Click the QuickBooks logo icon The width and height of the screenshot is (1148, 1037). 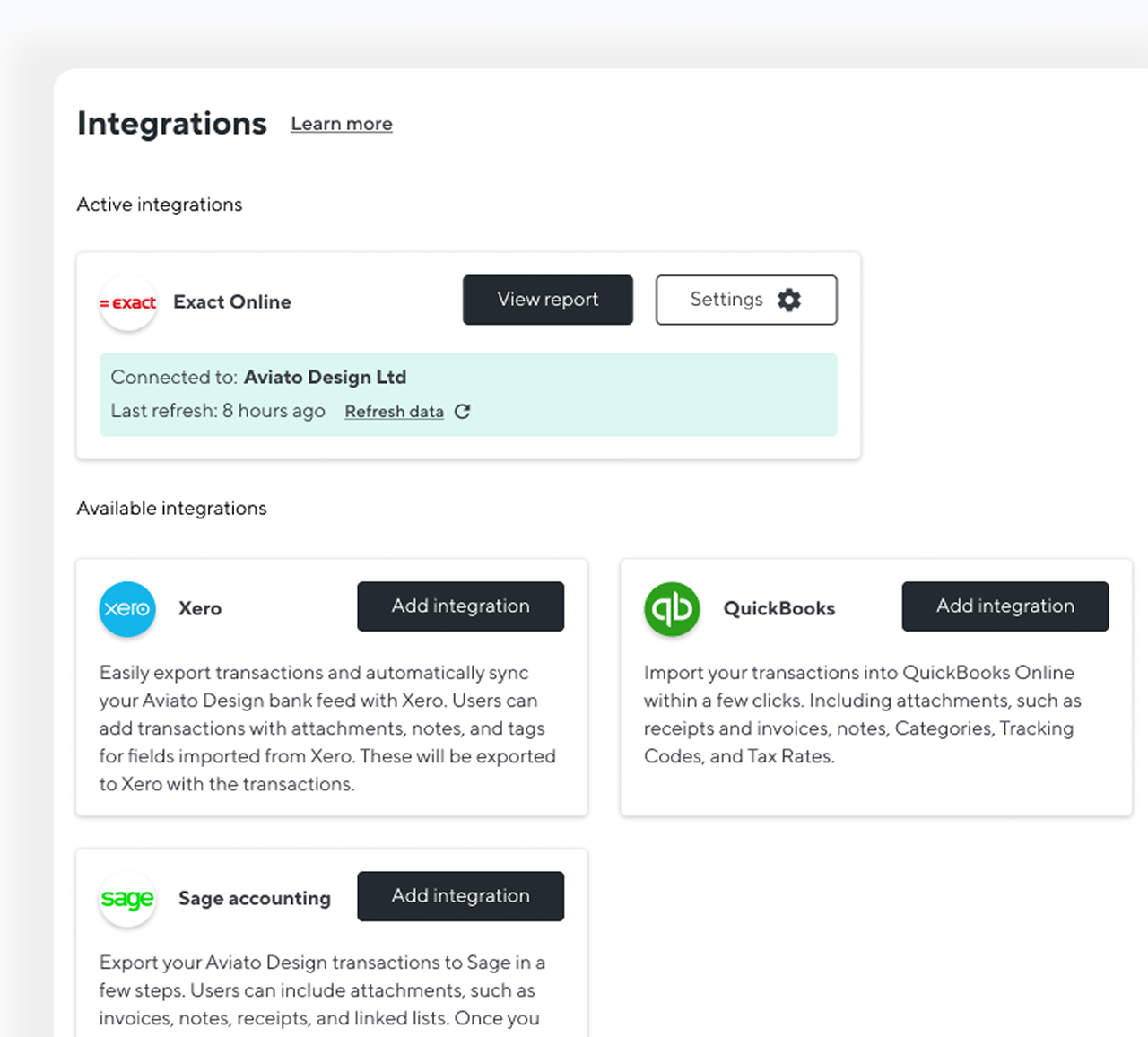672,609
